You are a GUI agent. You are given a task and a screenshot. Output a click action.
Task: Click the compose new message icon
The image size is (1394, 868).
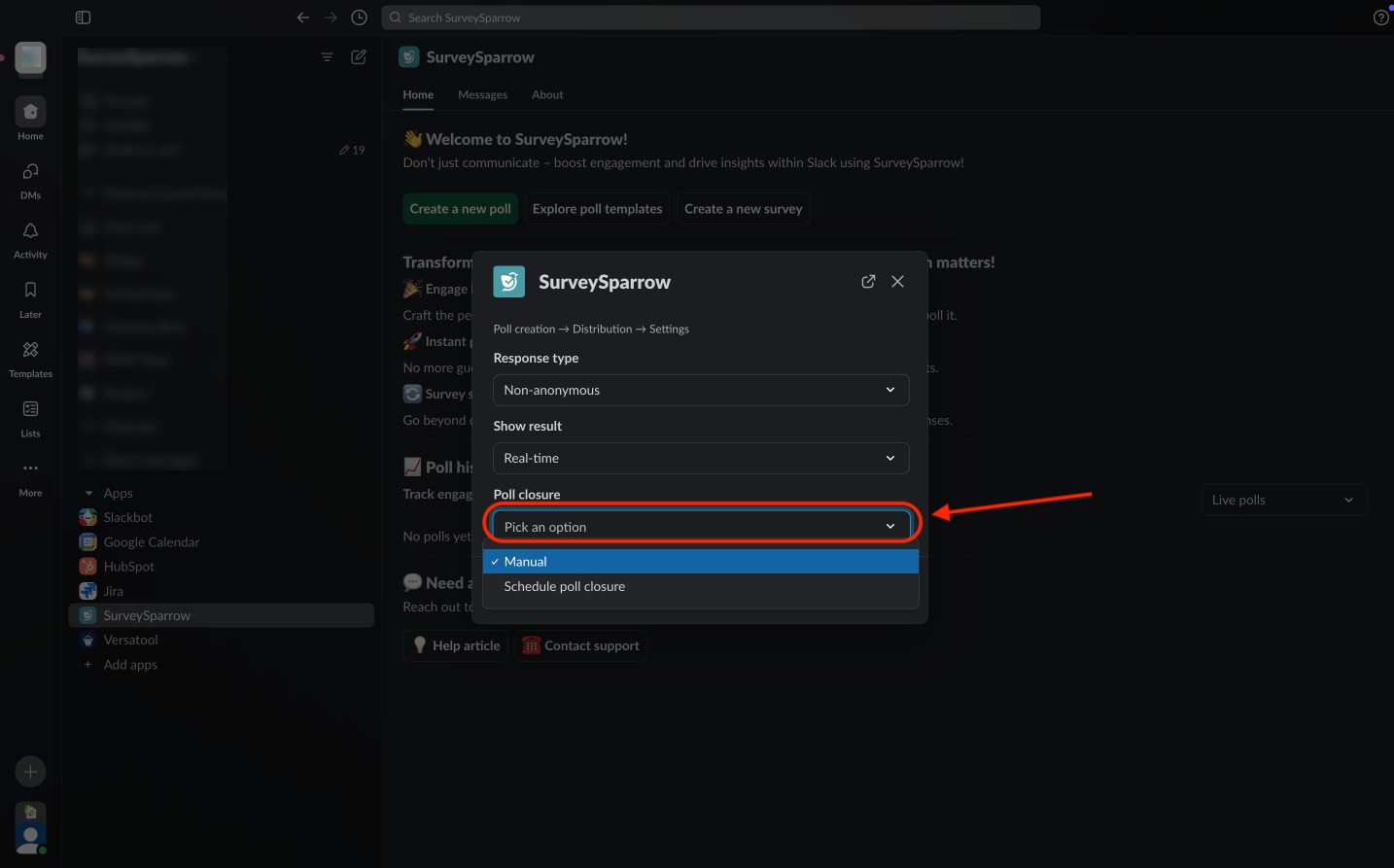coord(359,57)
